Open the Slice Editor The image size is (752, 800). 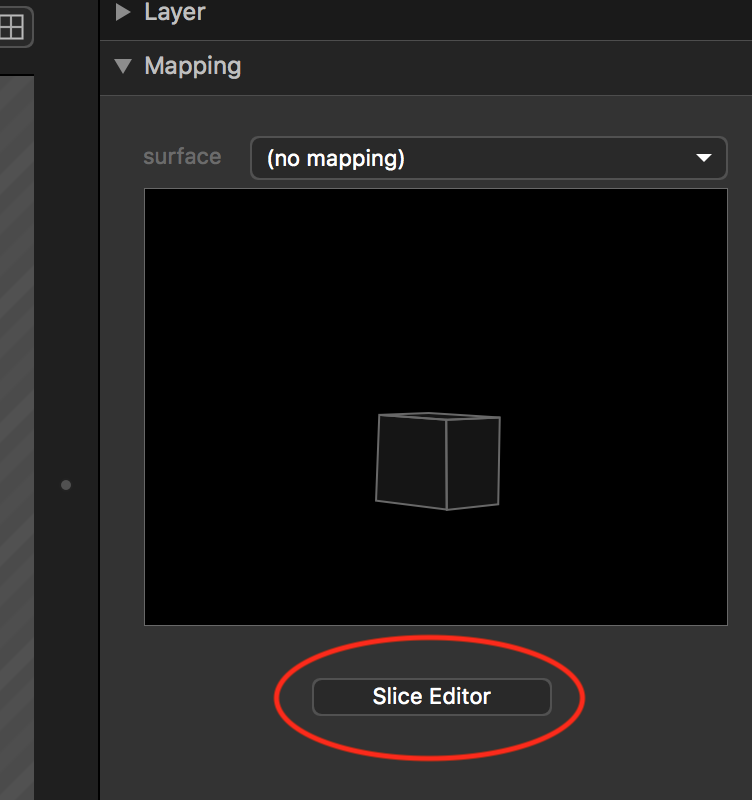[x=431, y=697]
